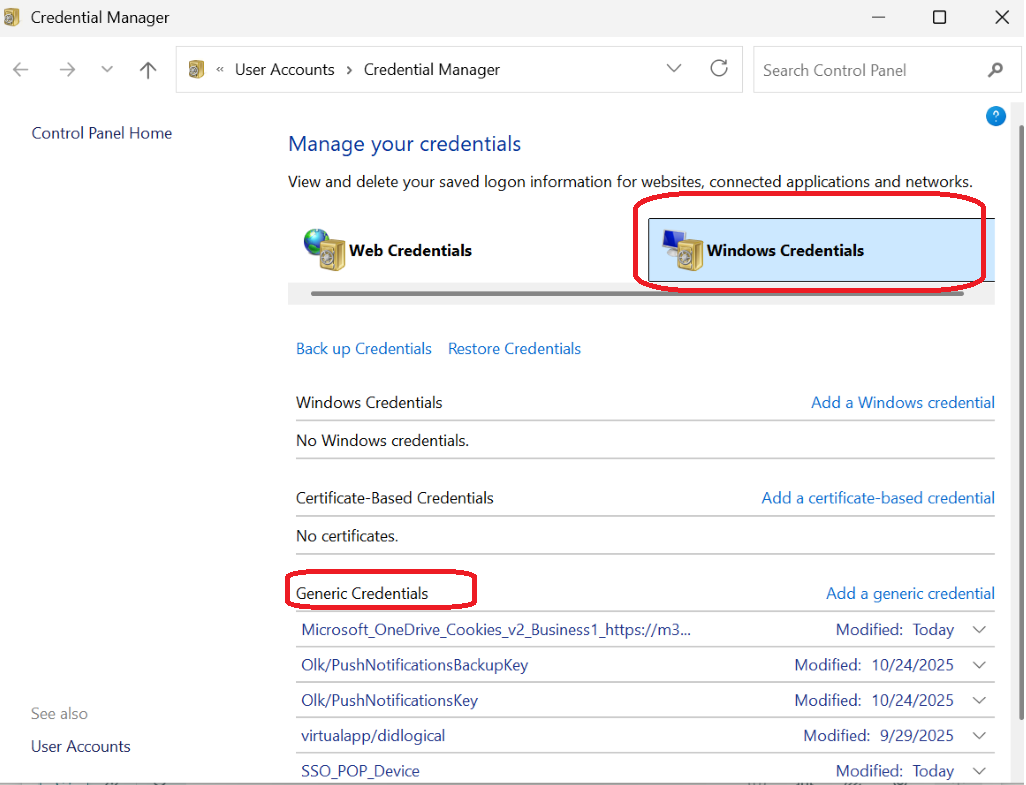The image size is (1026, 785).
Task: Go back using the back arrow
Action: coord(21,69)
